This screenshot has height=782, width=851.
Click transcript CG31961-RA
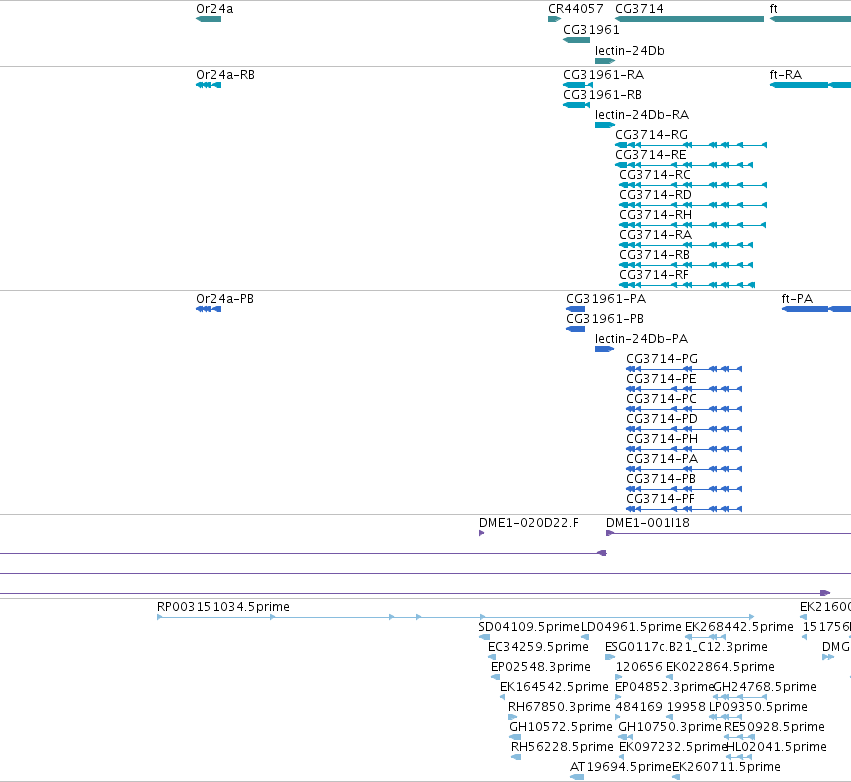[578, 85]
